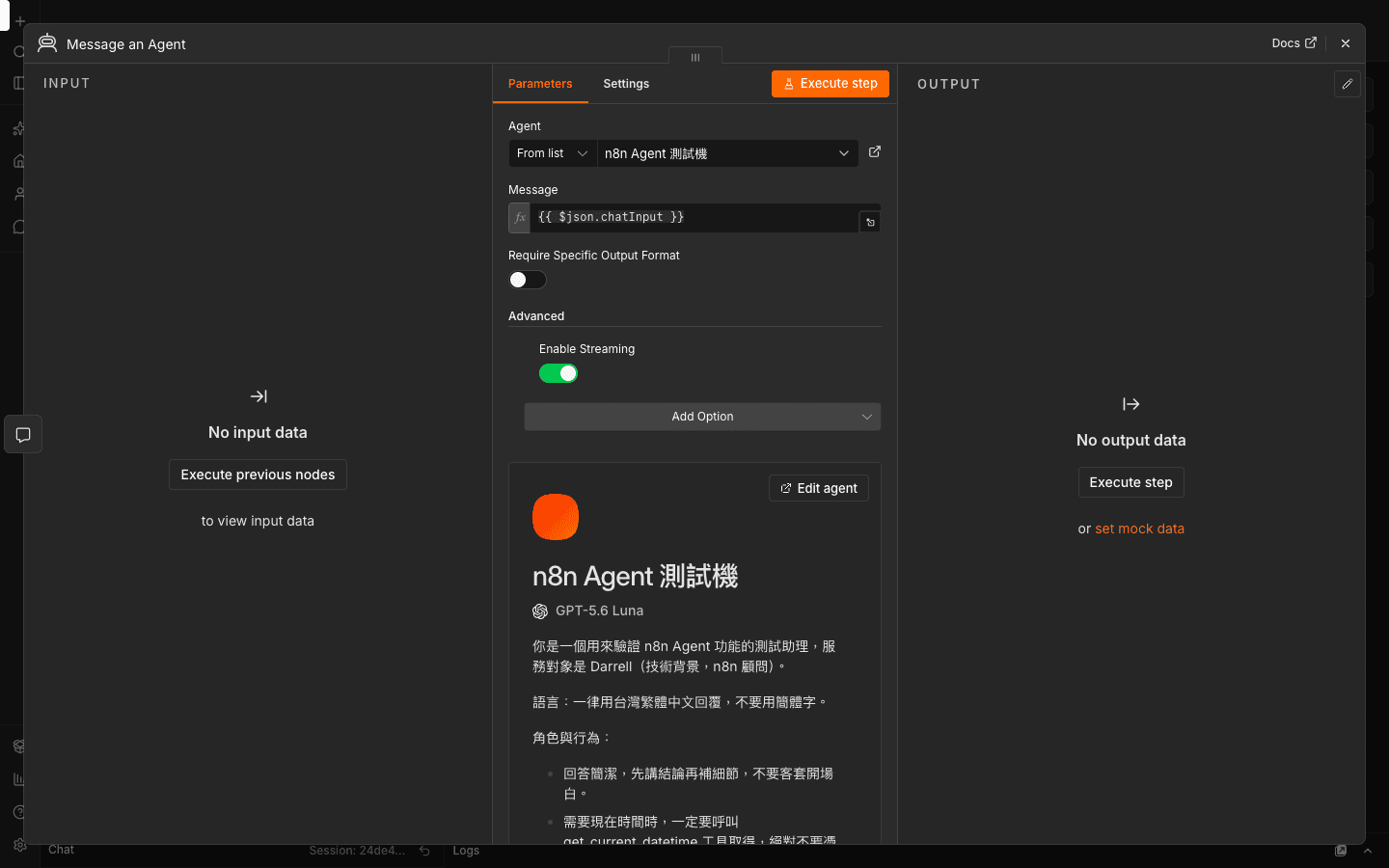Open the Add Option dropdown

(702, 417)
